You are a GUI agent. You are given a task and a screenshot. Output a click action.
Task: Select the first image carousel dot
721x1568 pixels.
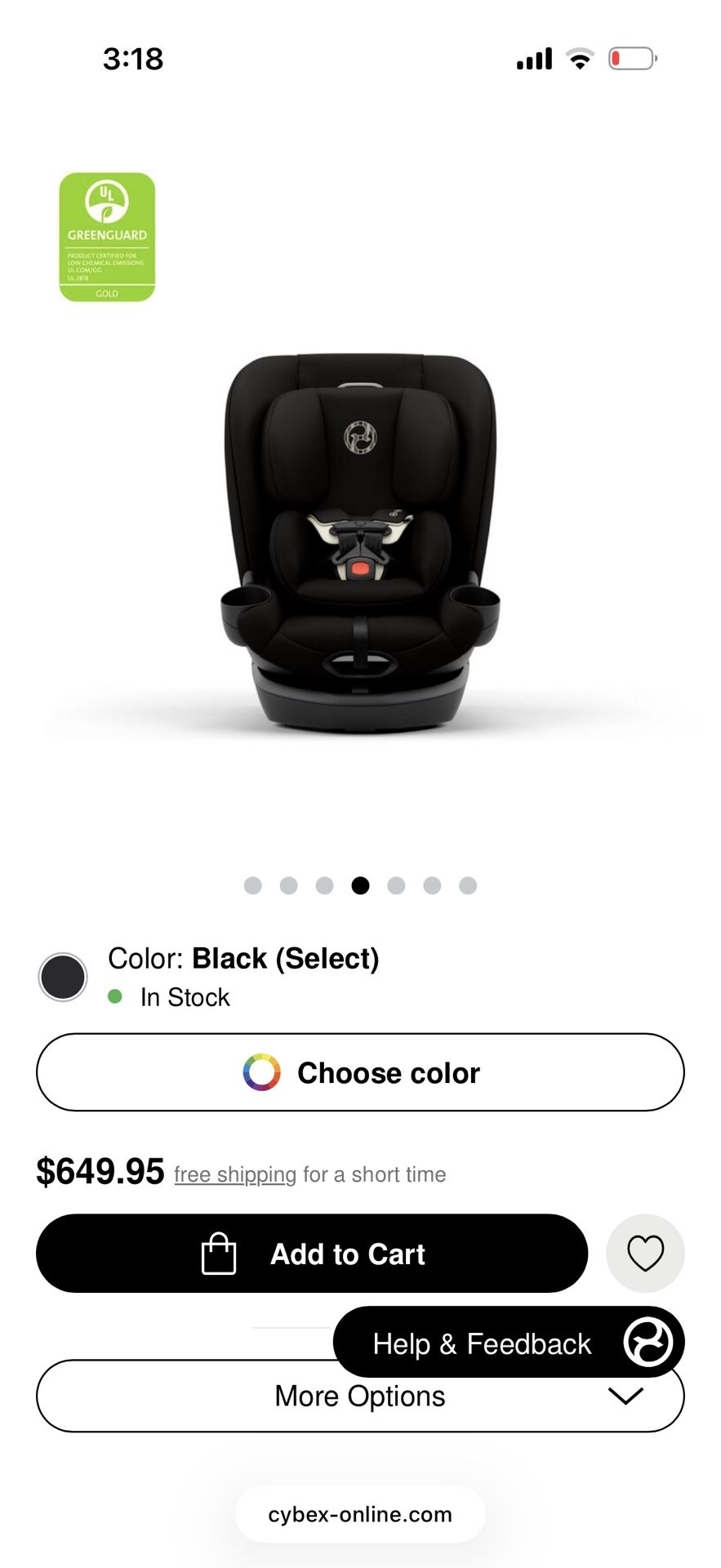[253, 885]
